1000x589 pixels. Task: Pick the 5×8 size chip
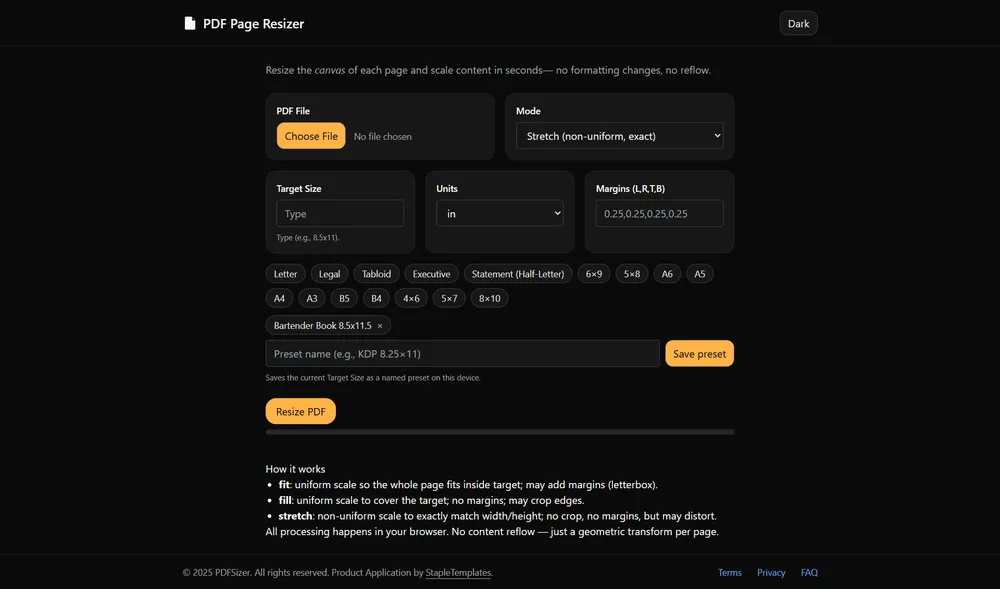point(631,274)
